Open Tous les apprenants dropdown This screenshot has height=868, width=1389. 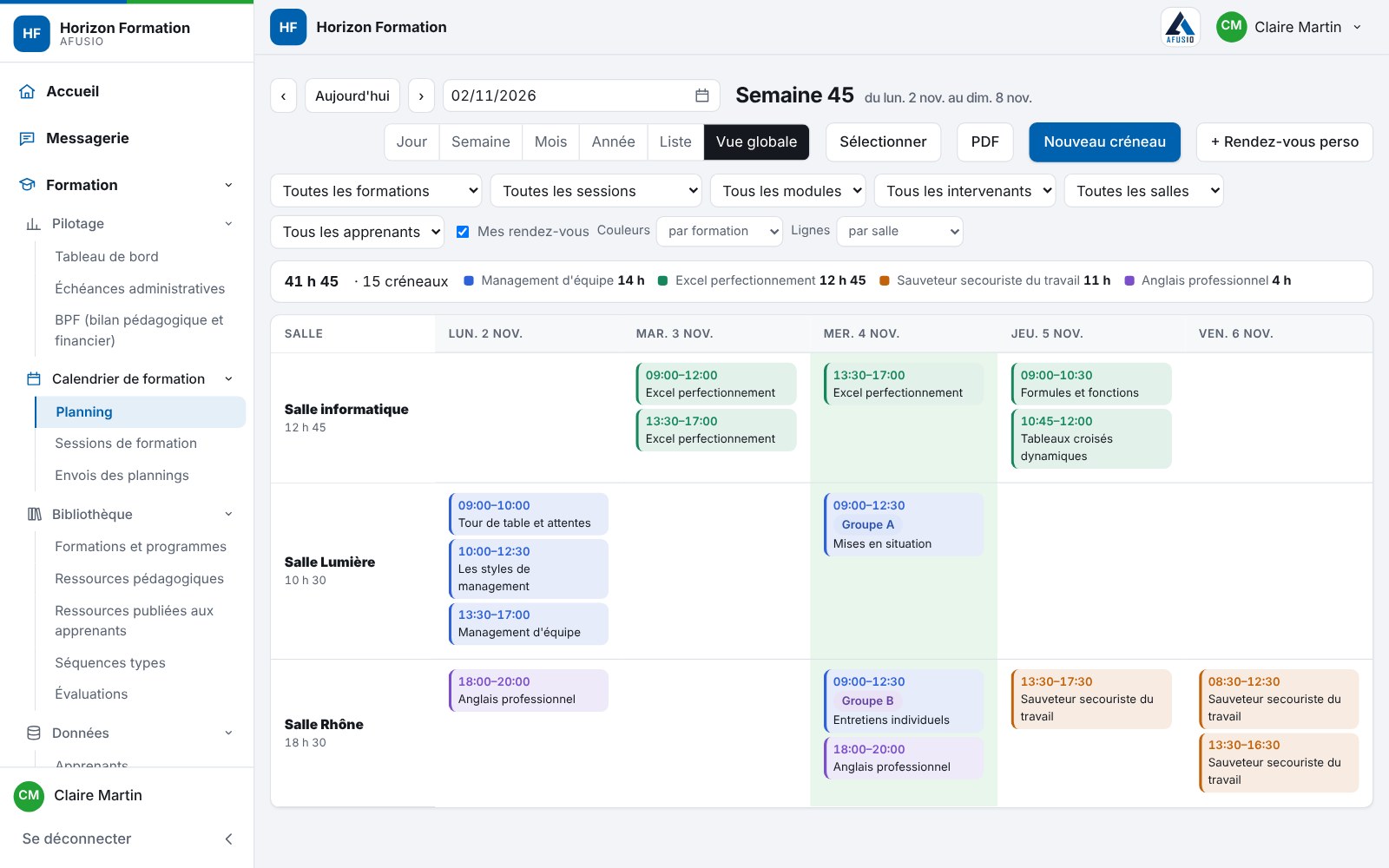[358, 232]
